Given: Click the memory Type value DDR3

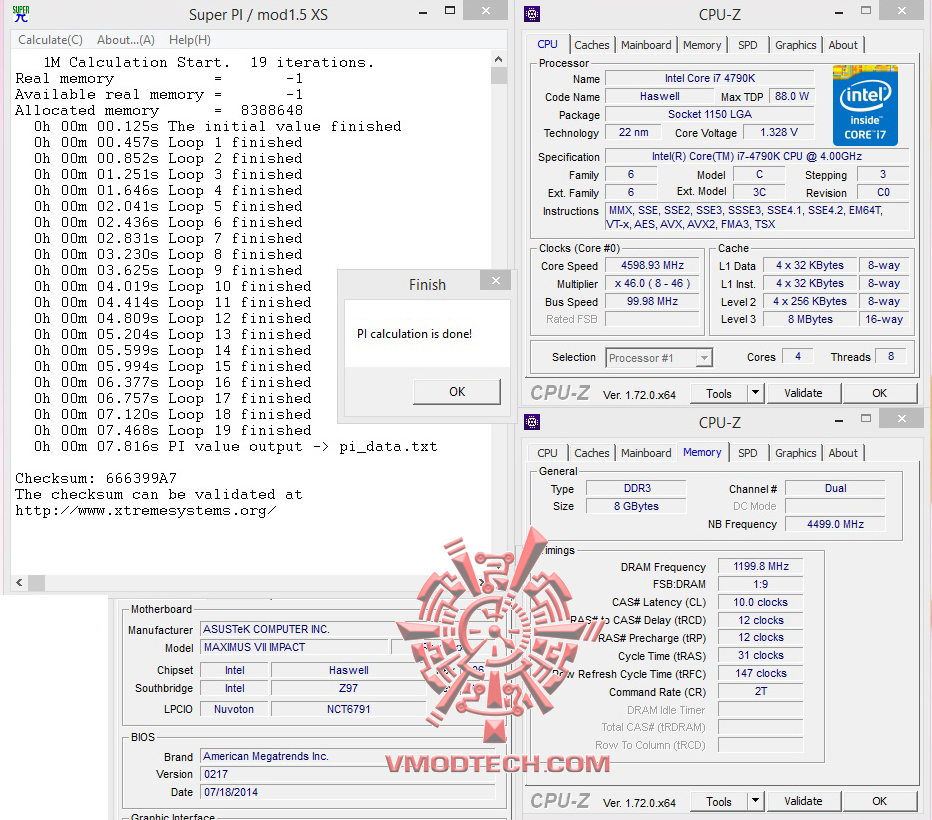Looking at the screenshot, I should 637,488.
